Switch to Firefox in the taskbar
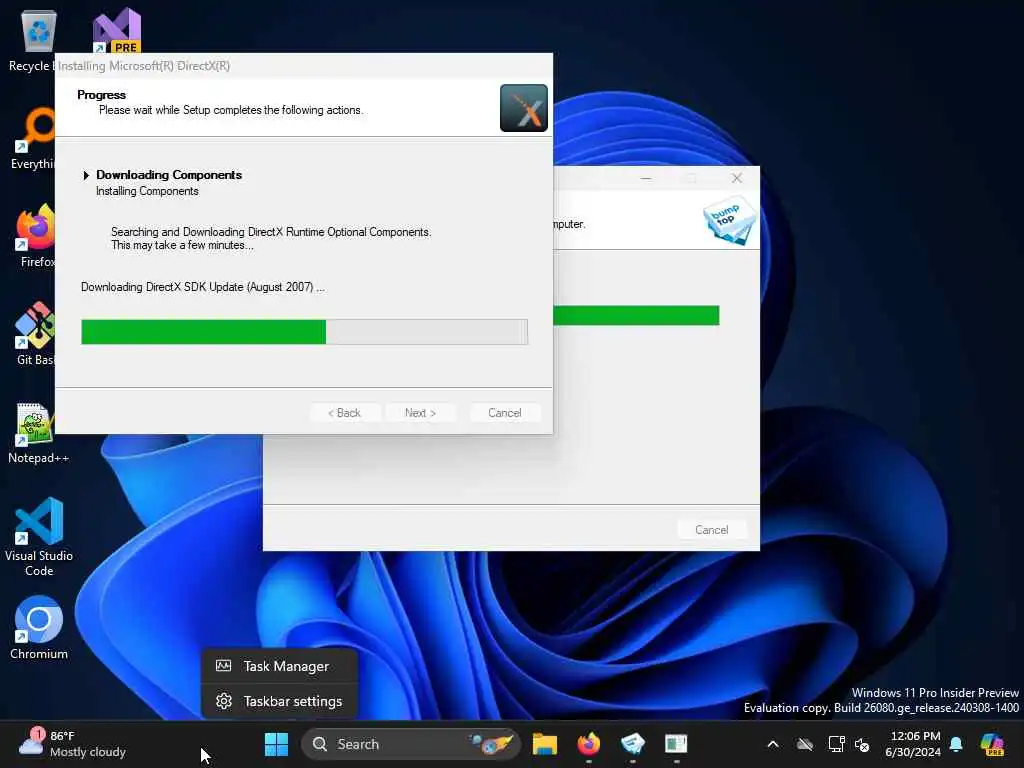Viewport: 1024px width, 768px height. (x=588, y=744)
